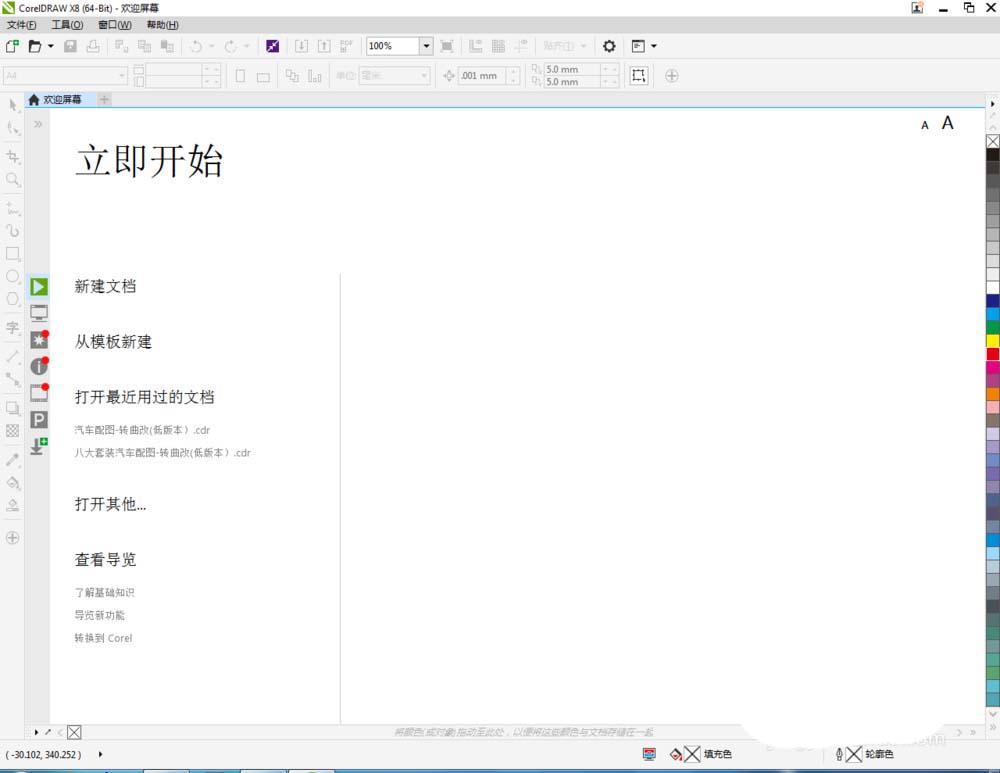Pick the red swatch in palette
This screenshot has height=773, width=1000.
coord(993,354)
